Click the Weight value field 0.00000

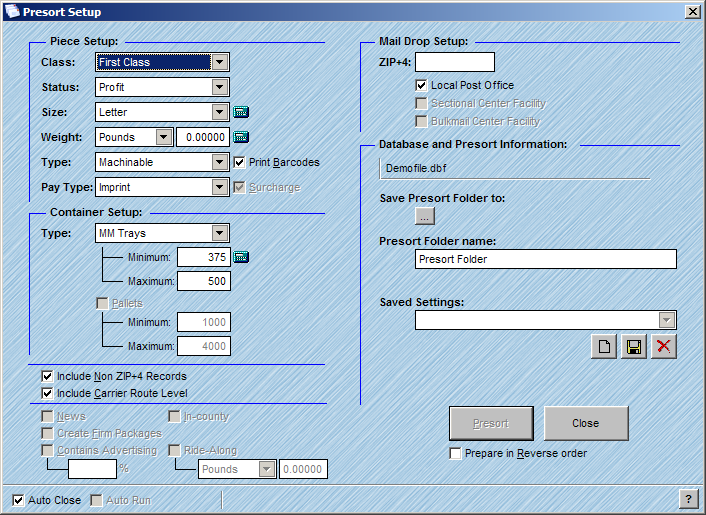coord(203,137)
